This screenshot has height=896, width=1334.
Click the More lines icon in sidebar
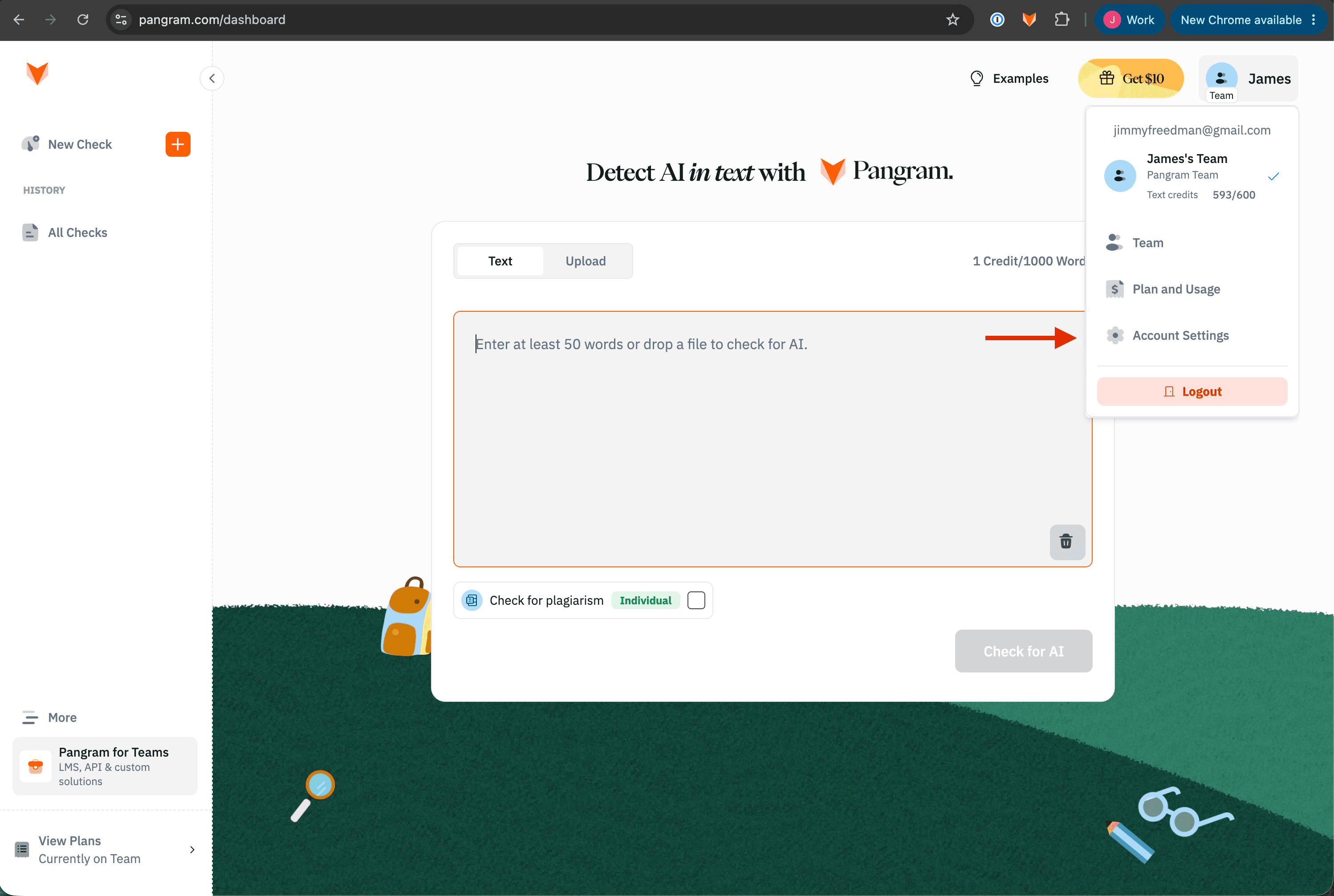(x=30, y=717)
